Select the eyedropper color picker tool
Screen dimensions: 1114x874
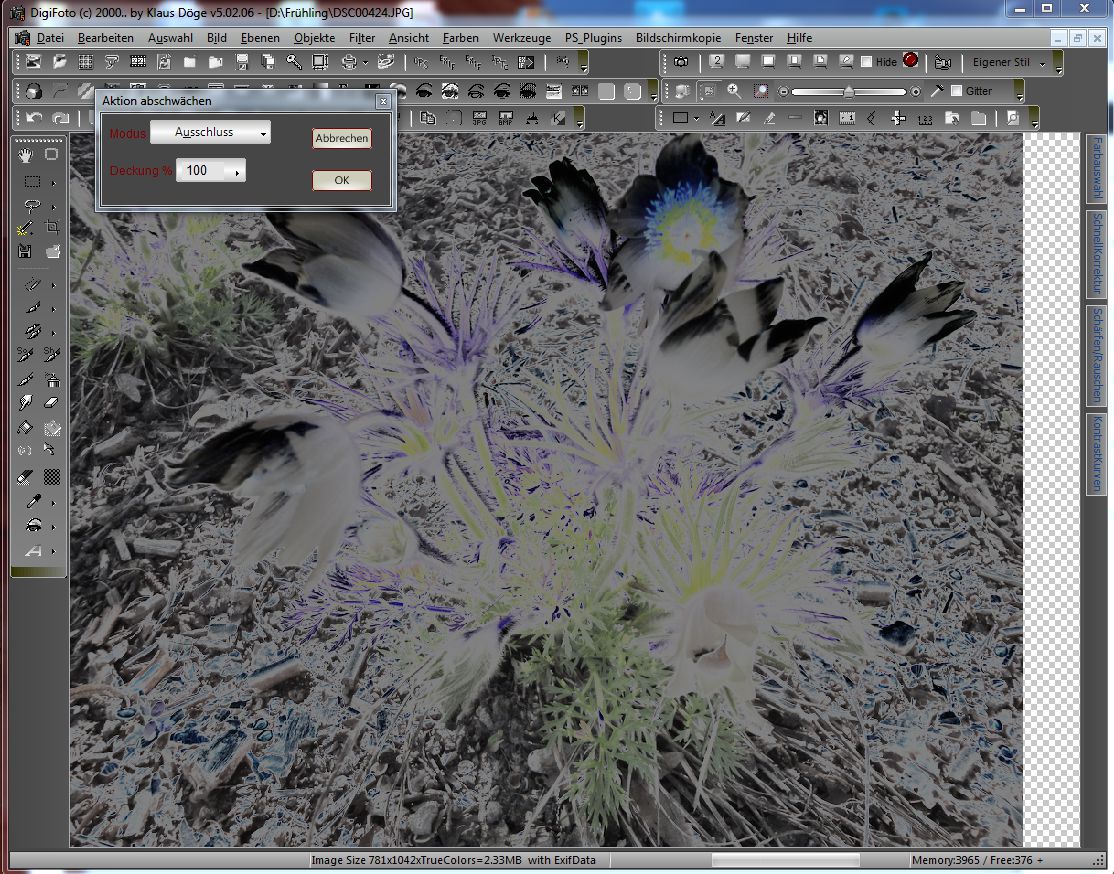(x=31, y=501)
